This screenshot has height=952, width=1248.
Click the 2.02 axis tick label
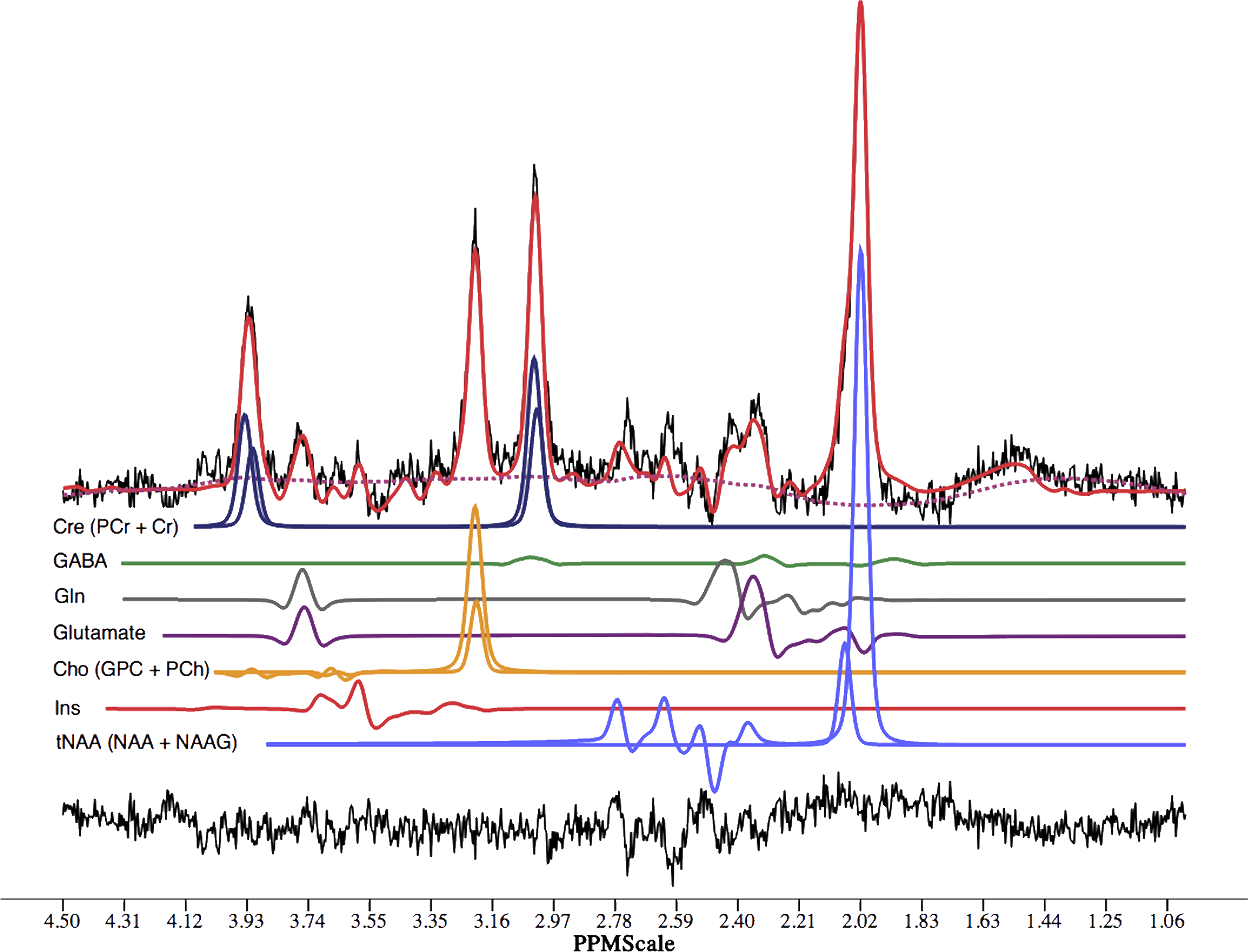[860, 921]
